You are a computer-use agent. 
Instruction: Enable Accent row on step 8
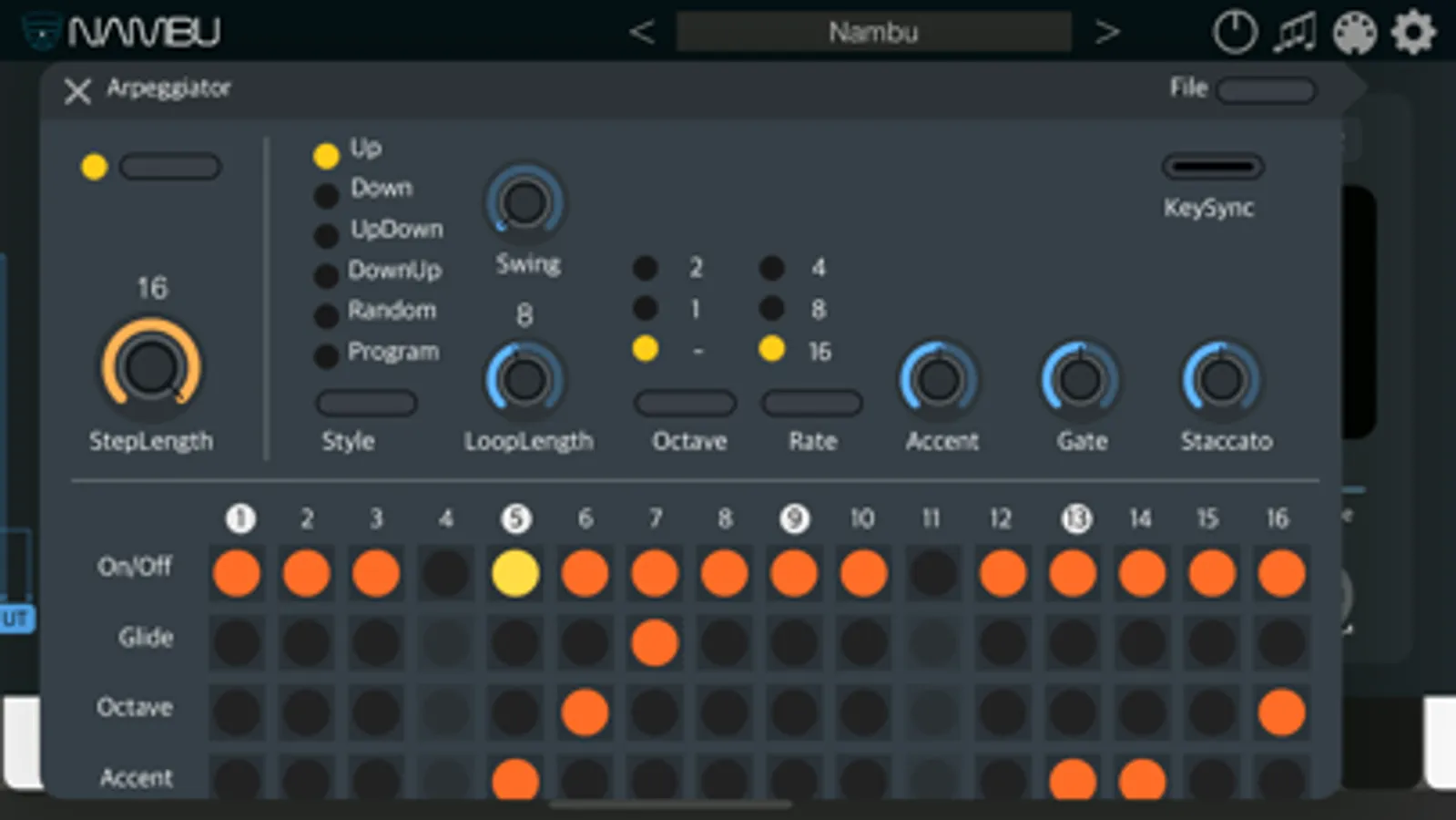click(724, 779)
